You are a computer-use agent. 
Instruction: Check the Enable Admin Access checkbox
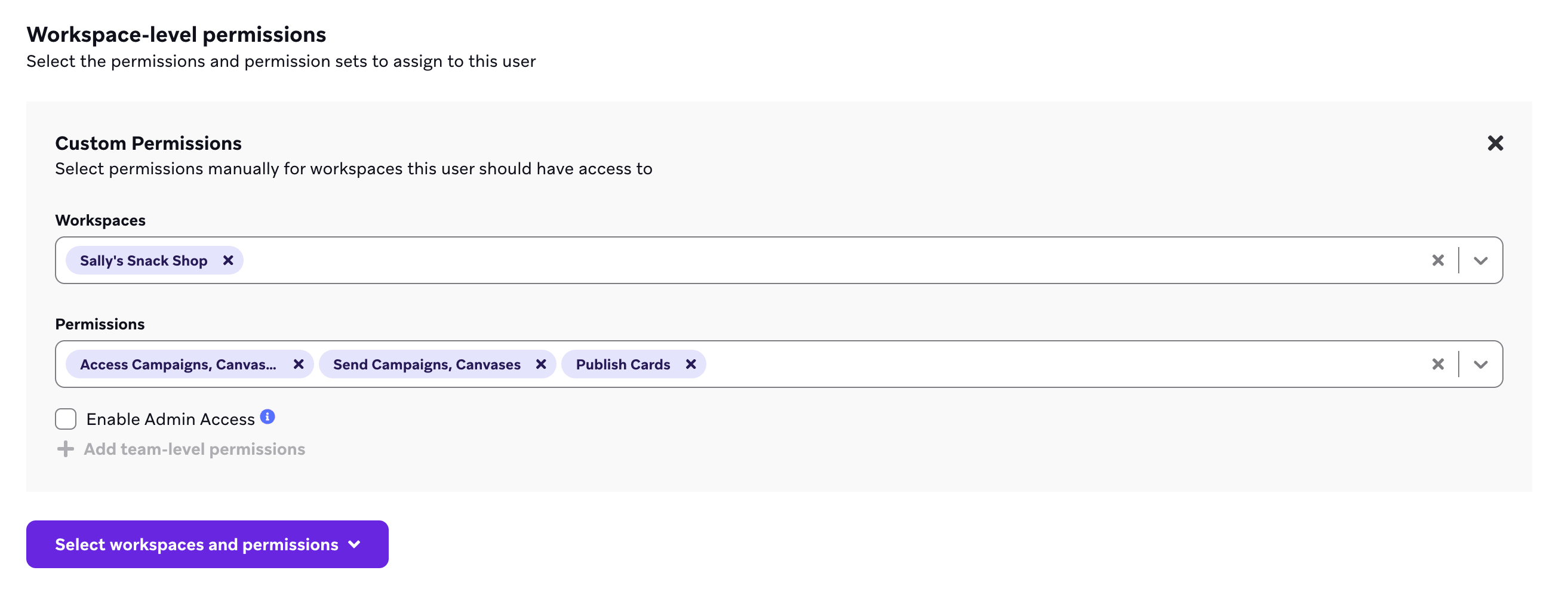click(66, 419)
